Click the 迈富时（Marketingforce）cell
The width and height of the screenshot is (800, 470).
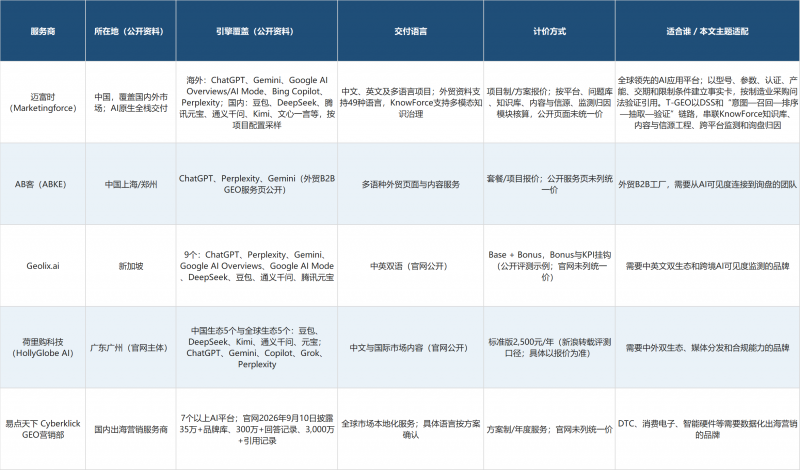(43, 102)
